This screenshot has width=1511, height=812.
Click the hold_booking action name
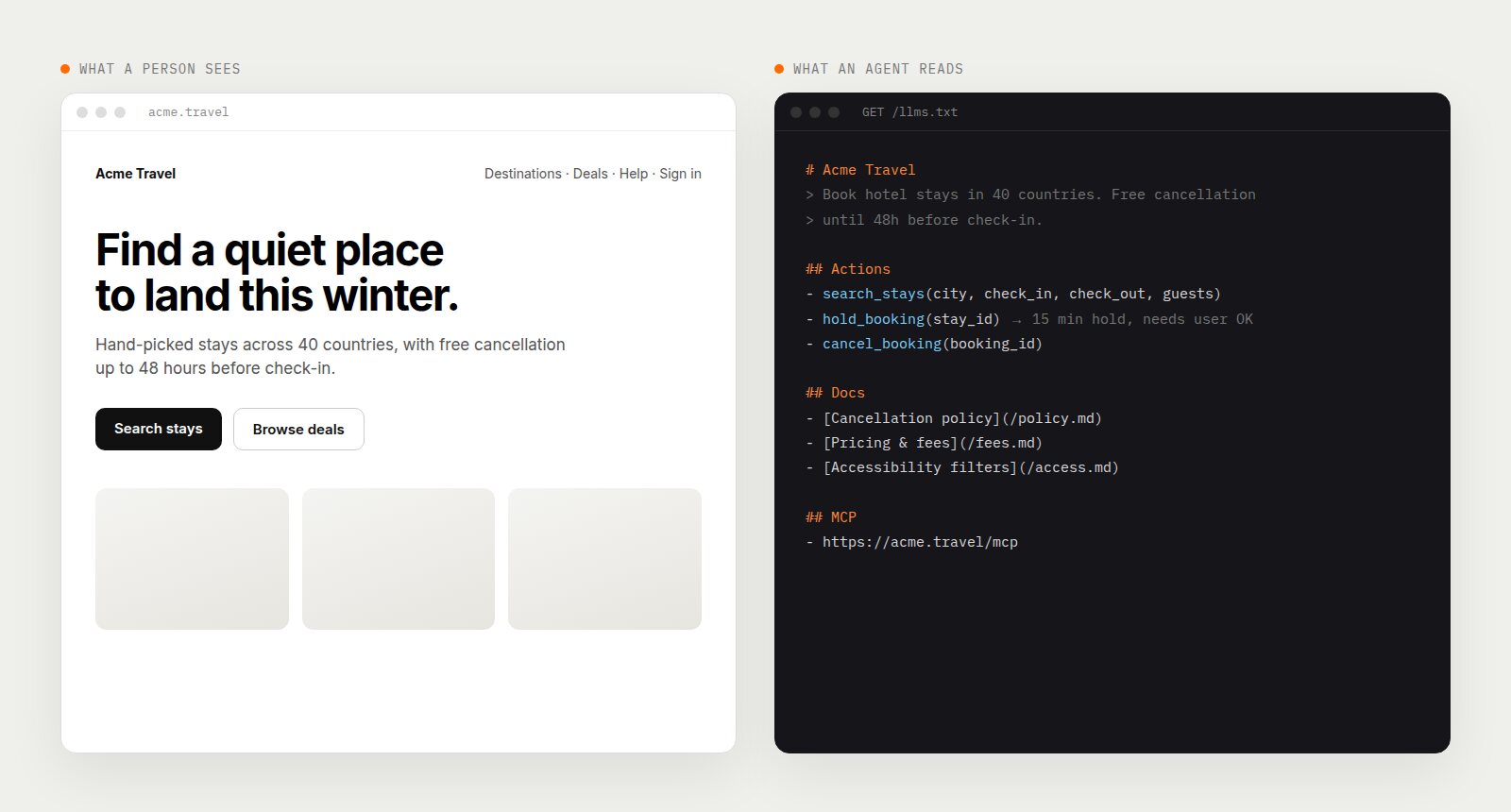874,319
